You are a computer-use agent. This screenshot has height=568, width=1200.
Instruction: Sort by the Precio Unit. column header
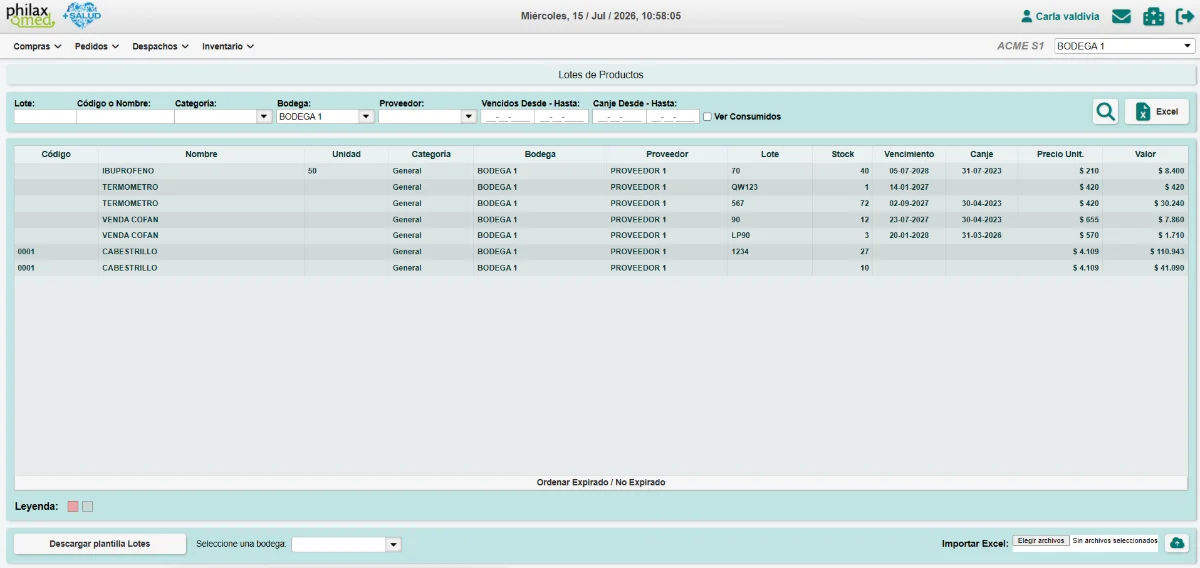pyautogui.click(x=1060, y=154)
